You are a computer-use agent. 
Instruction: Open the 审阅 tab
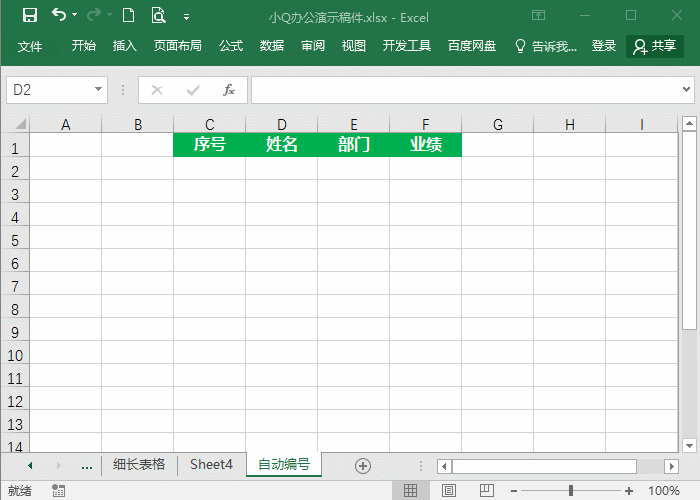tap(313, 46)
